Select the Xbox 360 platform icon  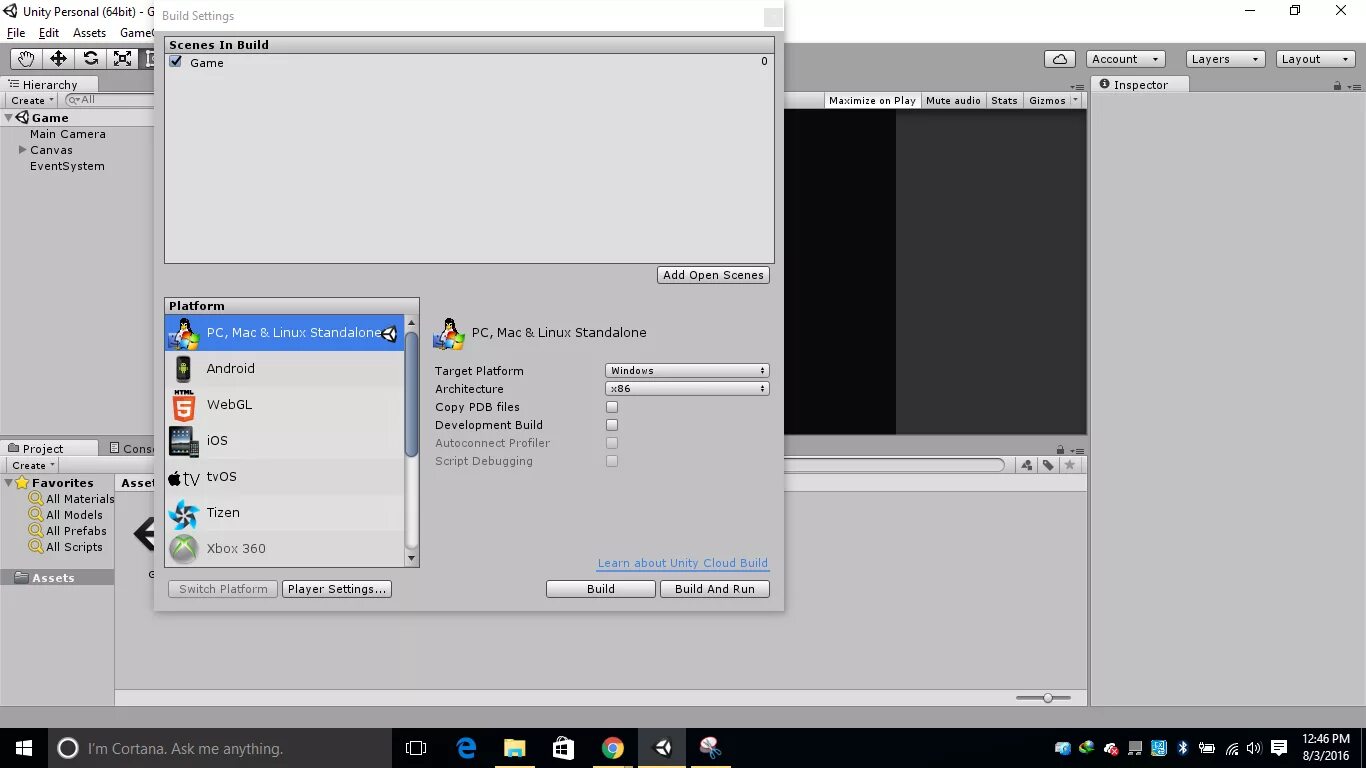184,549
